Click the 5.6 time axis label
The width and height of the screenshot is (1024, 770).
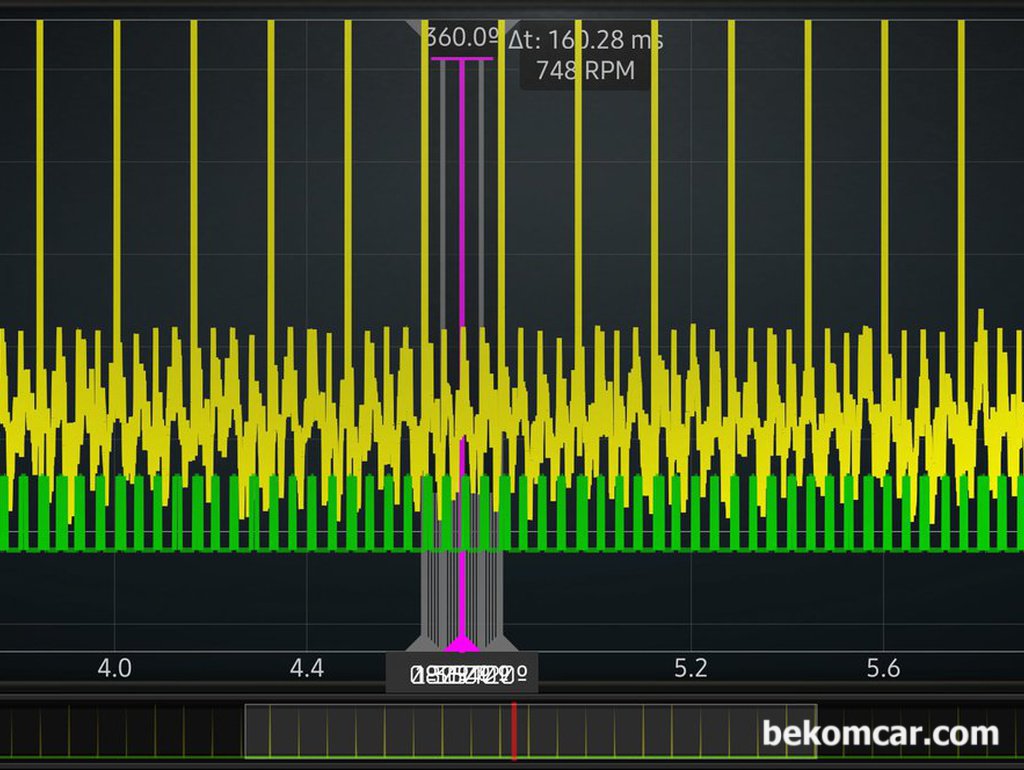(x=883, y=668)
